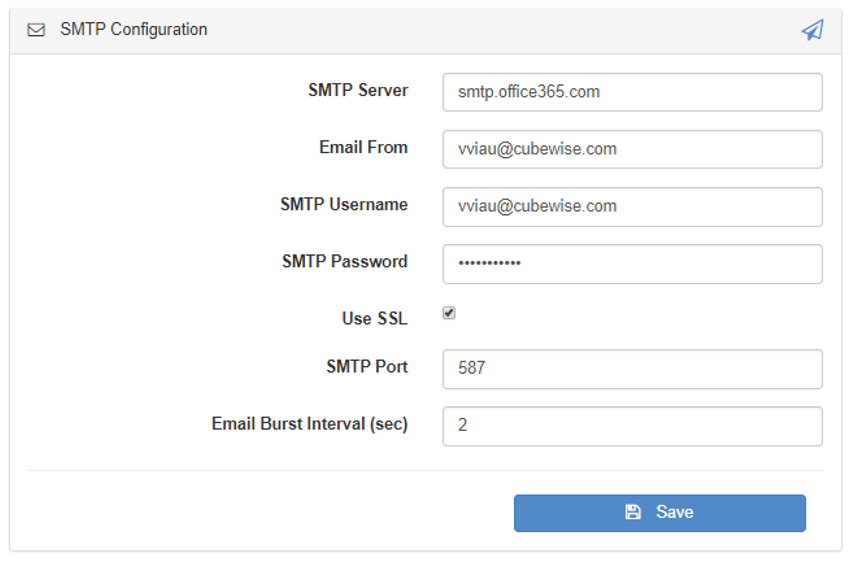Focus the Email From text box
The width and height of the screenshot is (858, 562).
coord(632,149)
